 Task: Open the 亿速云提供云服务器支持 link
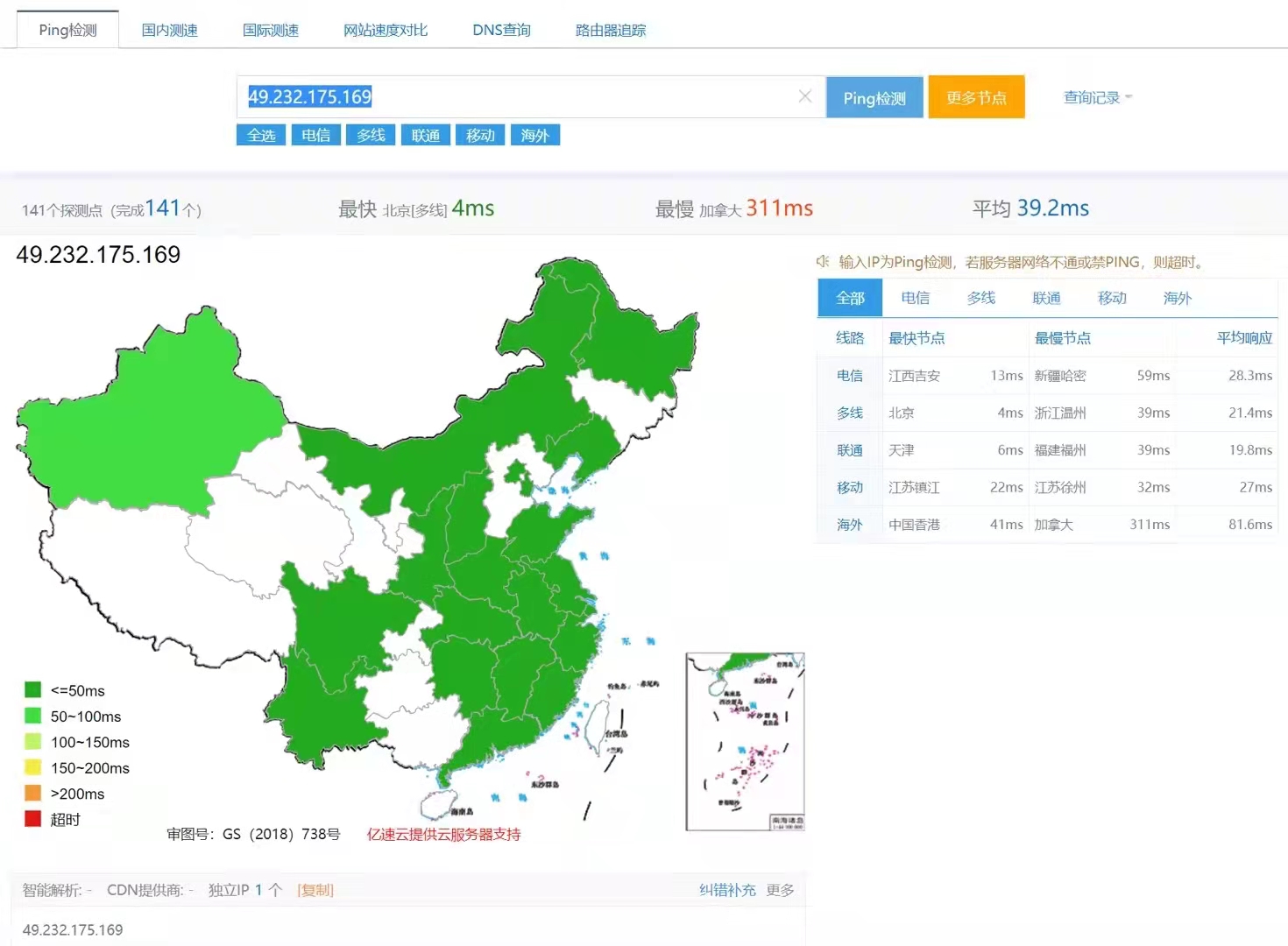tap(443, 834)
